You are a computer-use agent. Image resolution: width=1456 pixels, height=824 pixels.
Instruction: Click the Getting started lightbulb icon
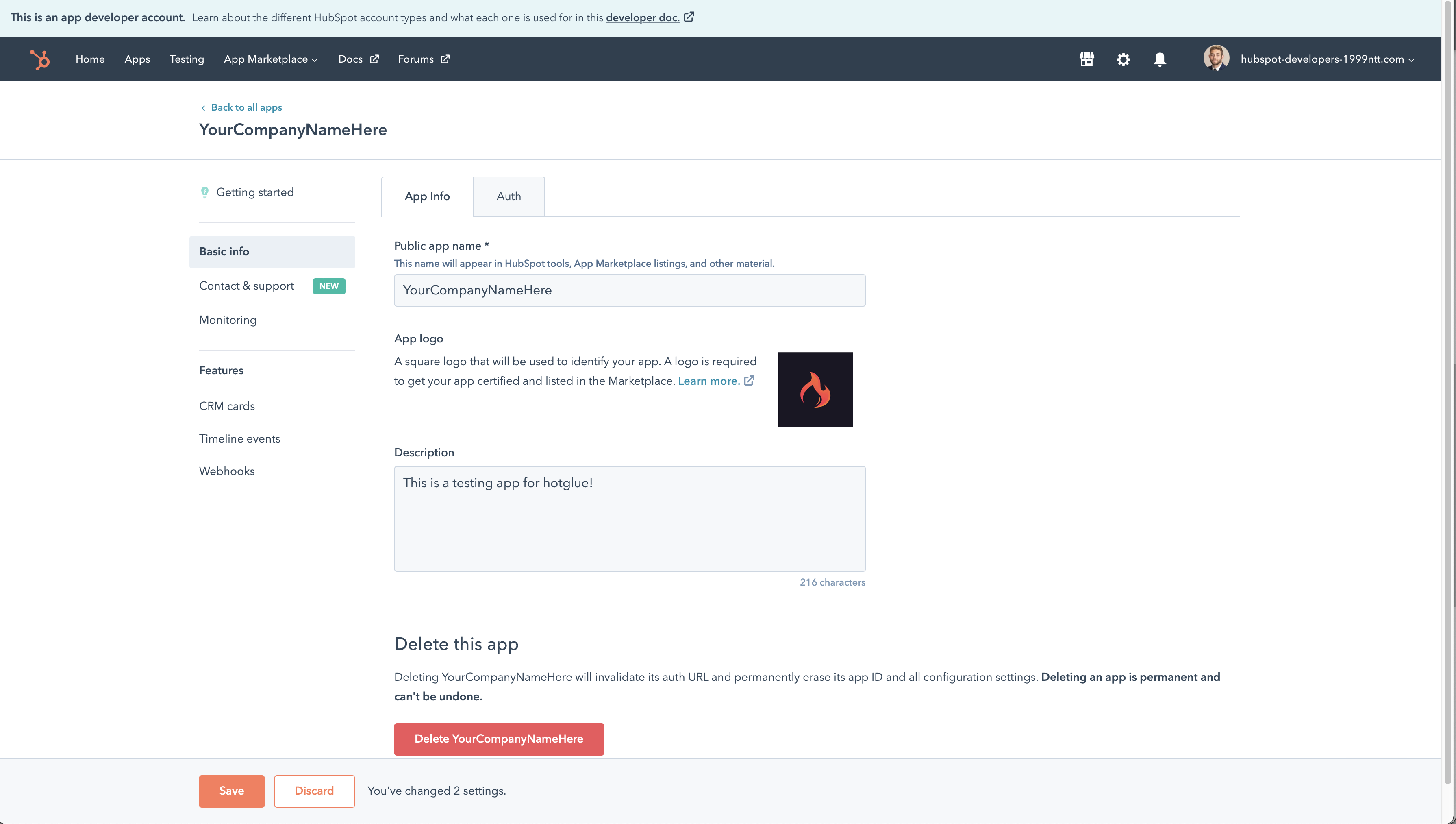tap(205, 192)
